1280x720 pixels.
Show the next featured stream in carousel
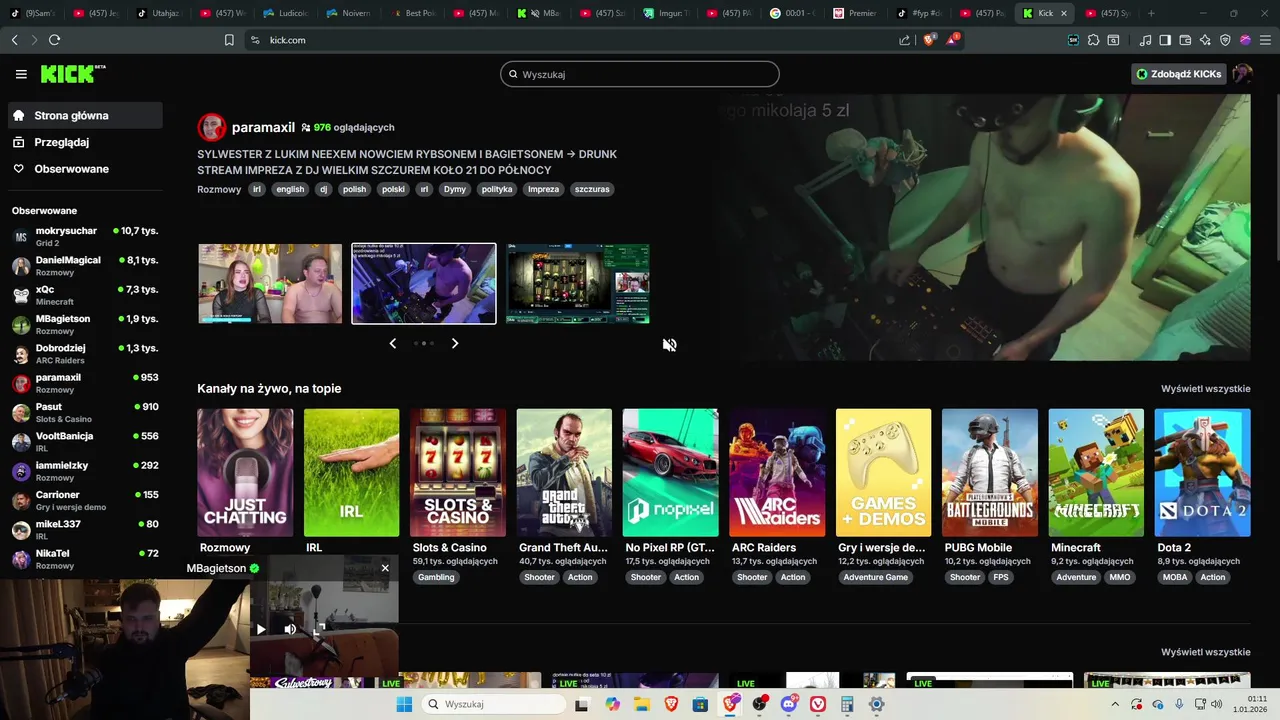coord(455,343)
